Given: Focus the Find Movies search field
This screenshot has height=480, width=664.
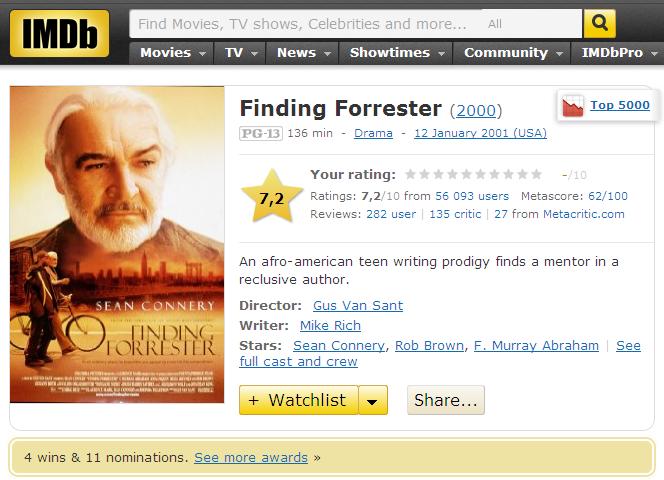Looking at the screenshot, I should [x=306, y=24].
